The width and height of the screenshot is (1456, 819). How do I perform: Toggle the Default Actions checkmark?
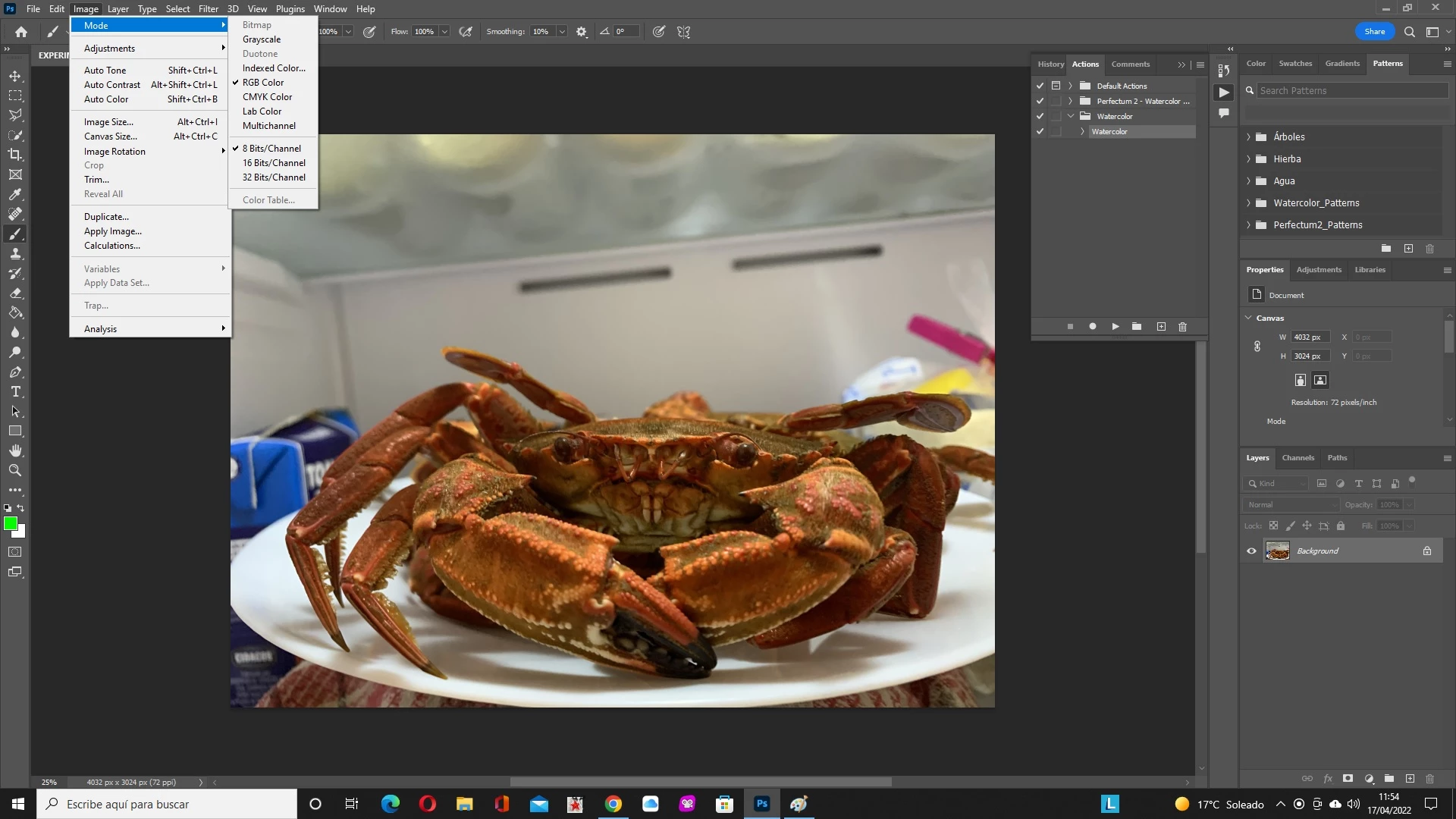pyautogui.click(x=1040, y=86)
